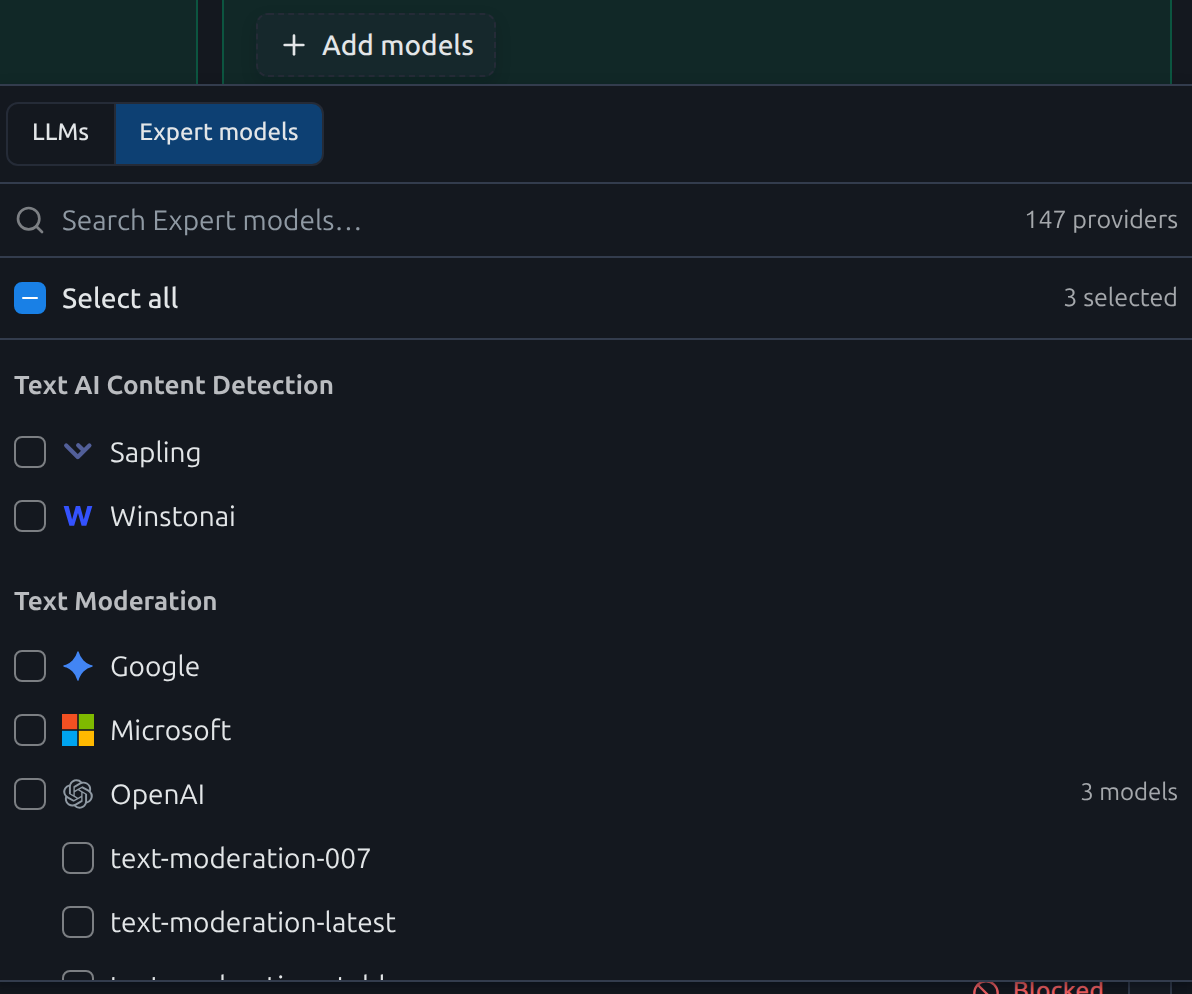Click the Google sparkle logo

[x=78, y=666]
